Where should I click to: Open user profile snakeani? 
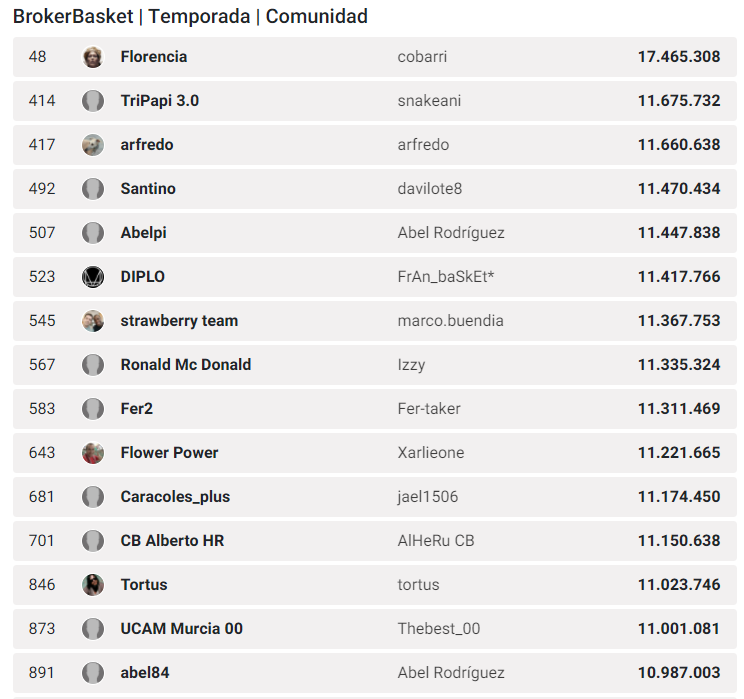point(429,101)
